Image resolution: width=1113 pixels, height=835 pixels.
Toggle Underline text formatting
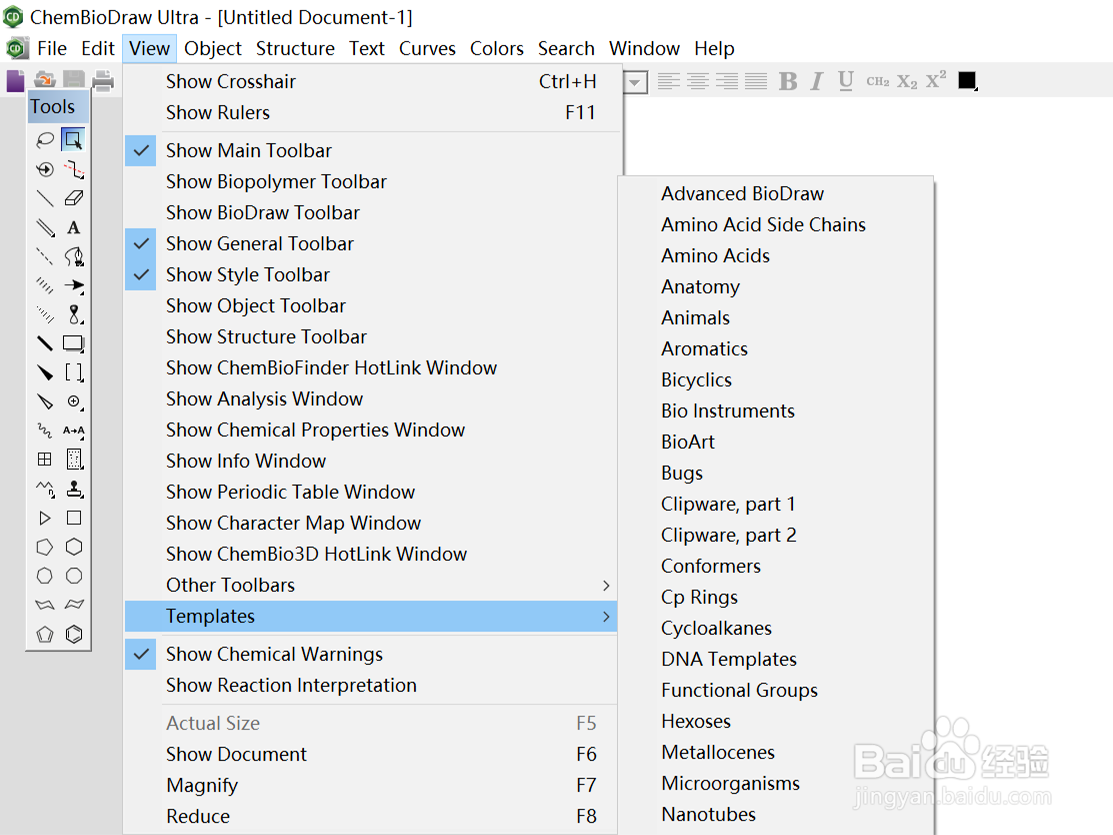(845, 81)
